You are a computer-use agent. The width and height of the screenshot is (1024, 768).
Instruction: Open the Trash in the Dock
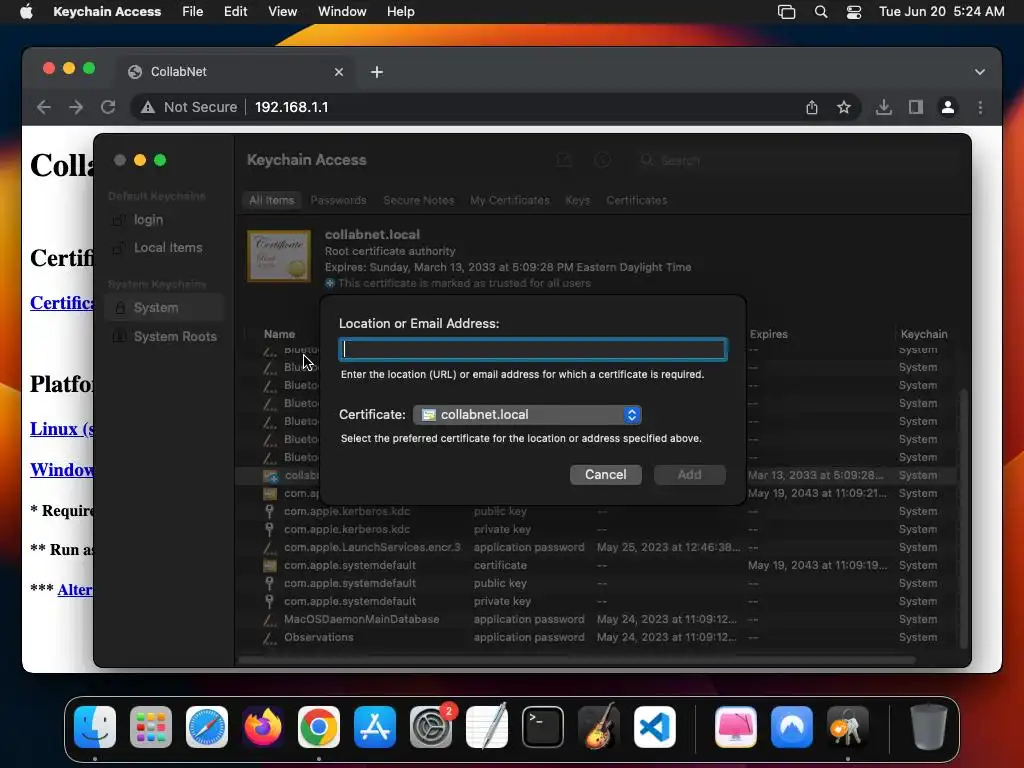point(929,727)
